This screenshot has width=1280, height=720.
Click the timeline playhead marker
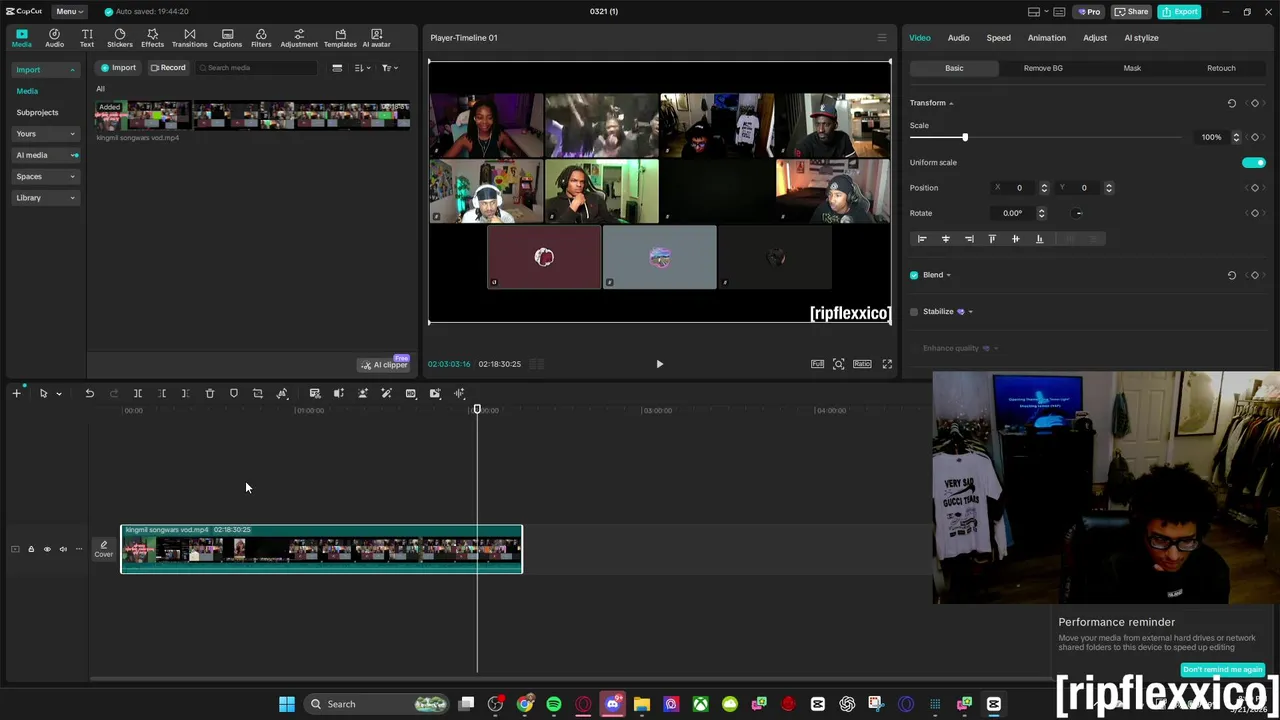477,410
